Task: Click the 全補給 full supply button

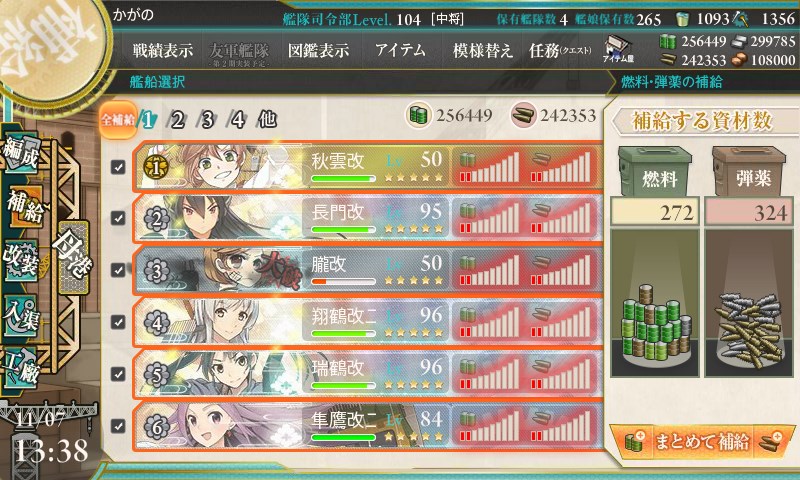Action: coord(118,120)
